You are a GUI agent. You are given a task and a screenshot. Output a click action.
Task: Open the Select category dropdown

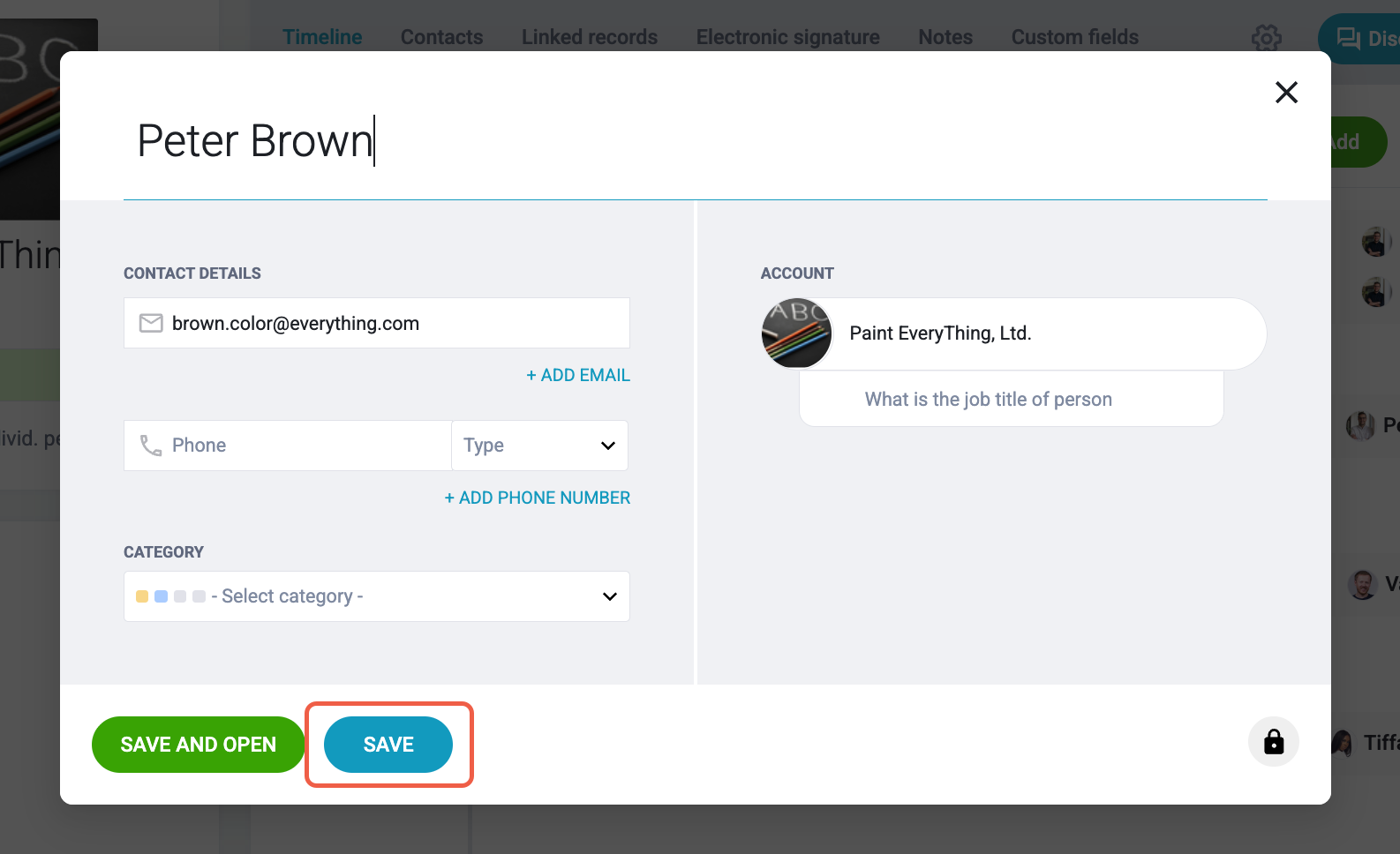(x=377, y=596)
